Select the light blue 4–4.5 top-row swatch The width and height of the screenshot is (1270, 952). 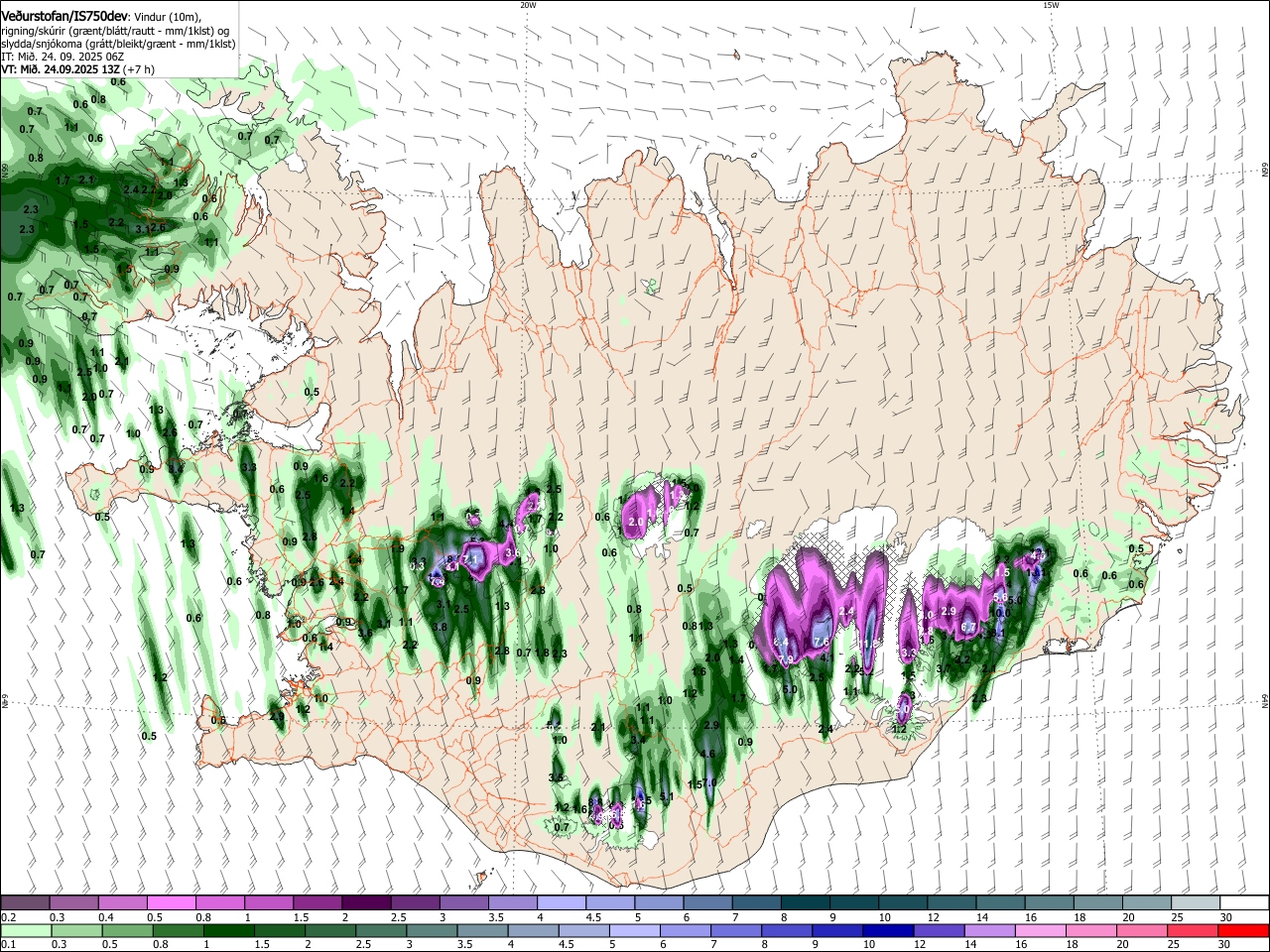(x=560, y=902)
